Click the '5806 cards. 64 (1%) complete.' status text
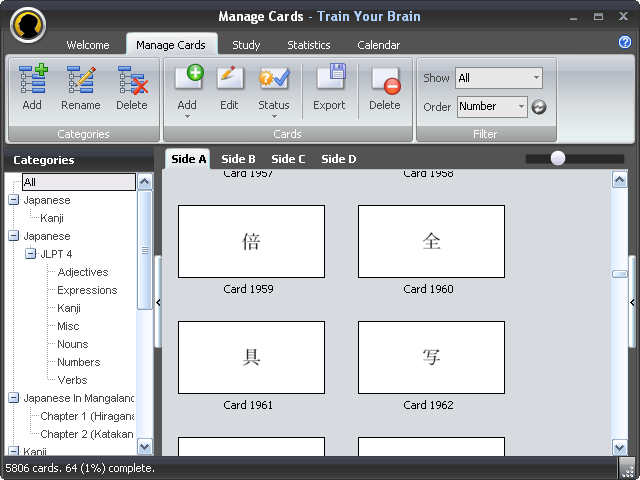Screen dimensions: 640x480 pyautogui.click(x=80, y=468)
